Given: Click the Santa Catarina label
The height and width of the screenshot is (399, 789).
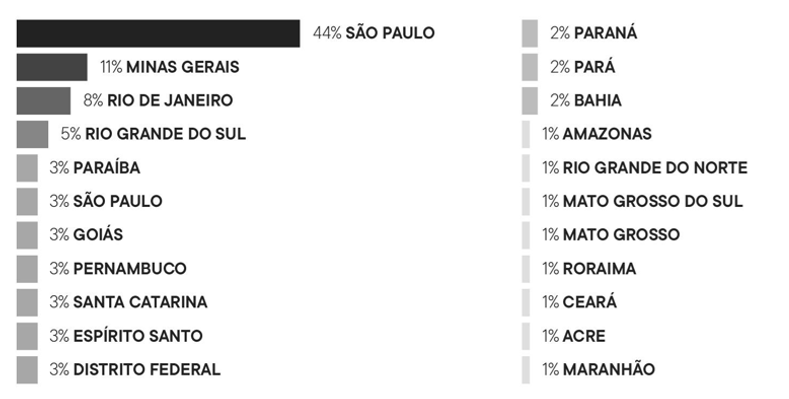Looking at the screenshot, I should pos(140,302).
